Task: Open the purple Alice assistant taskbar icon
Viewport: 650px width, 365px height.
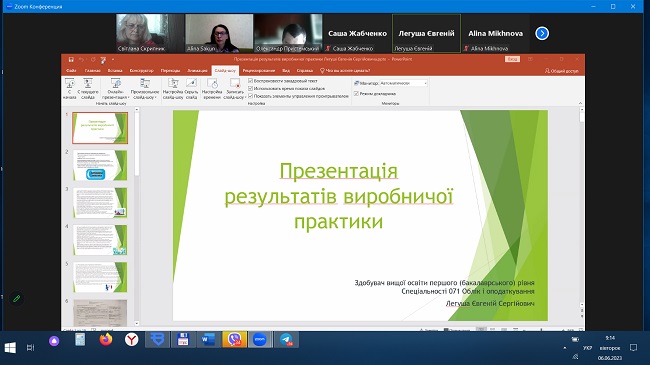Action: [x=54, y=341]
